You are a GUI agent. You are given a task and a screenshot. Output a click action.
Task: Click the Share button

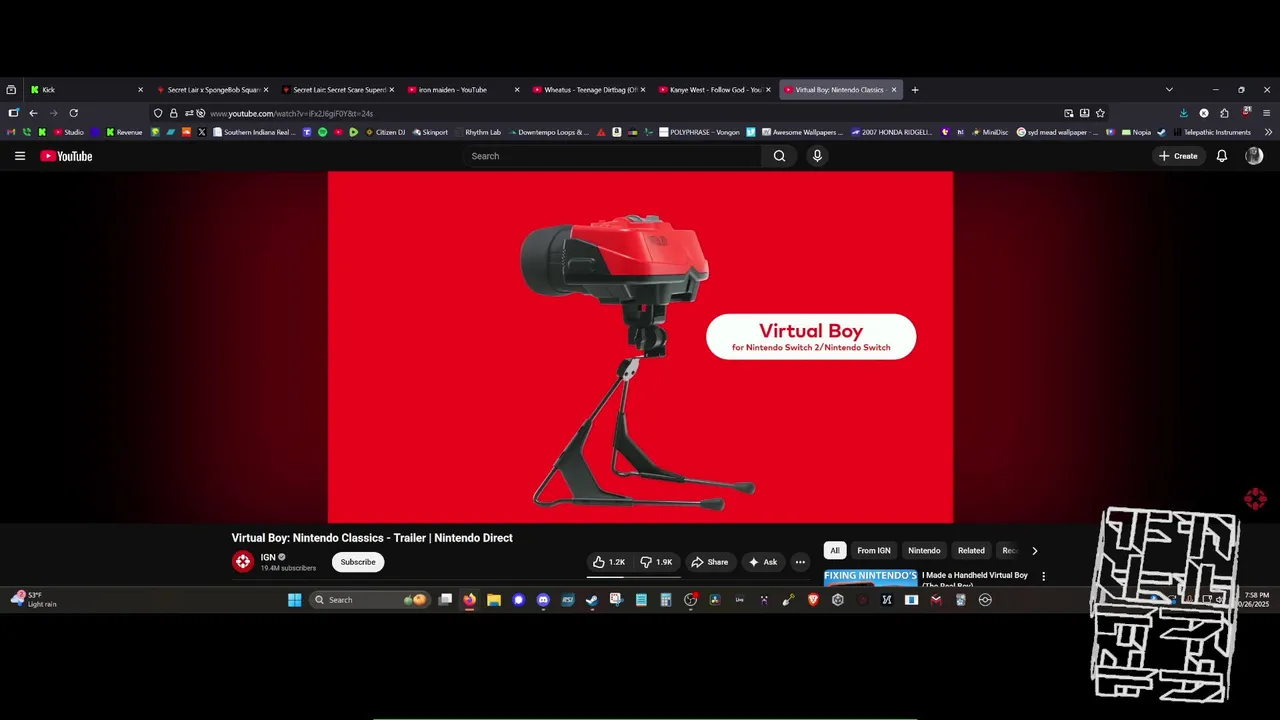pyautogui.click(x=709, y=562)
